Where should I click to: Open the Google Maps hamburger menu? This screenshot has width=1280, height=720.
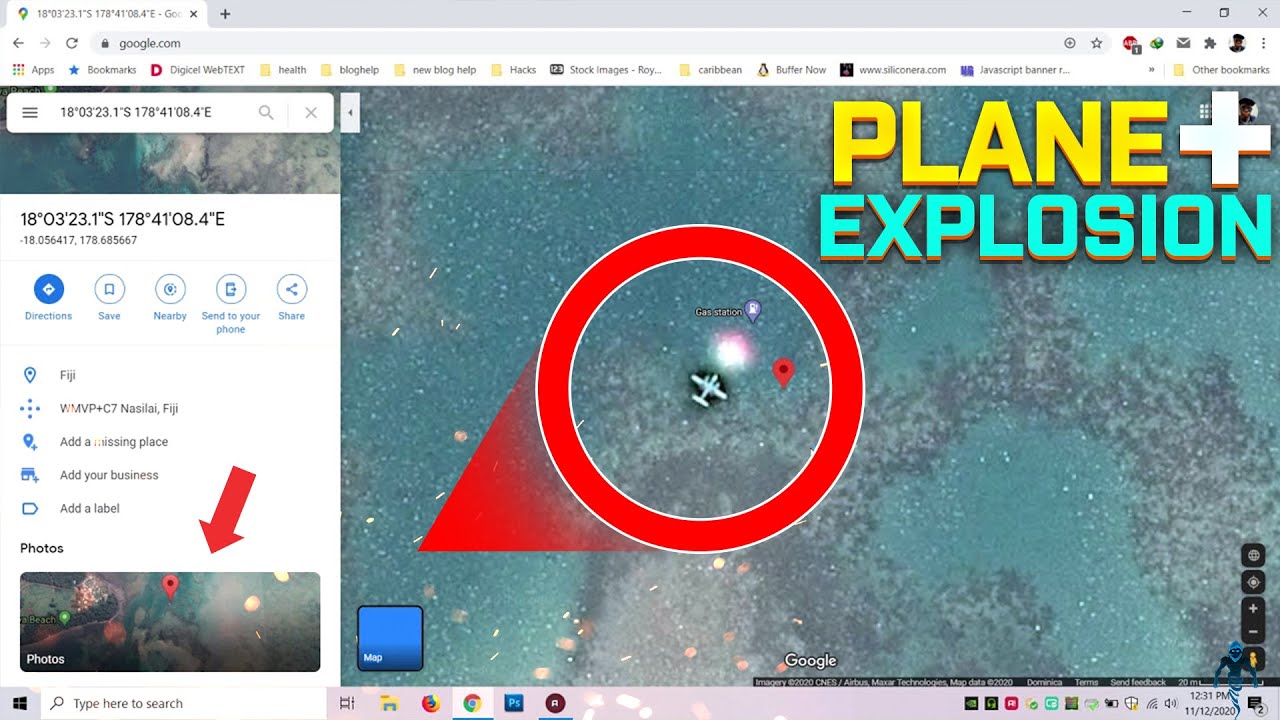pyautogui.click(x=30, y=113)
